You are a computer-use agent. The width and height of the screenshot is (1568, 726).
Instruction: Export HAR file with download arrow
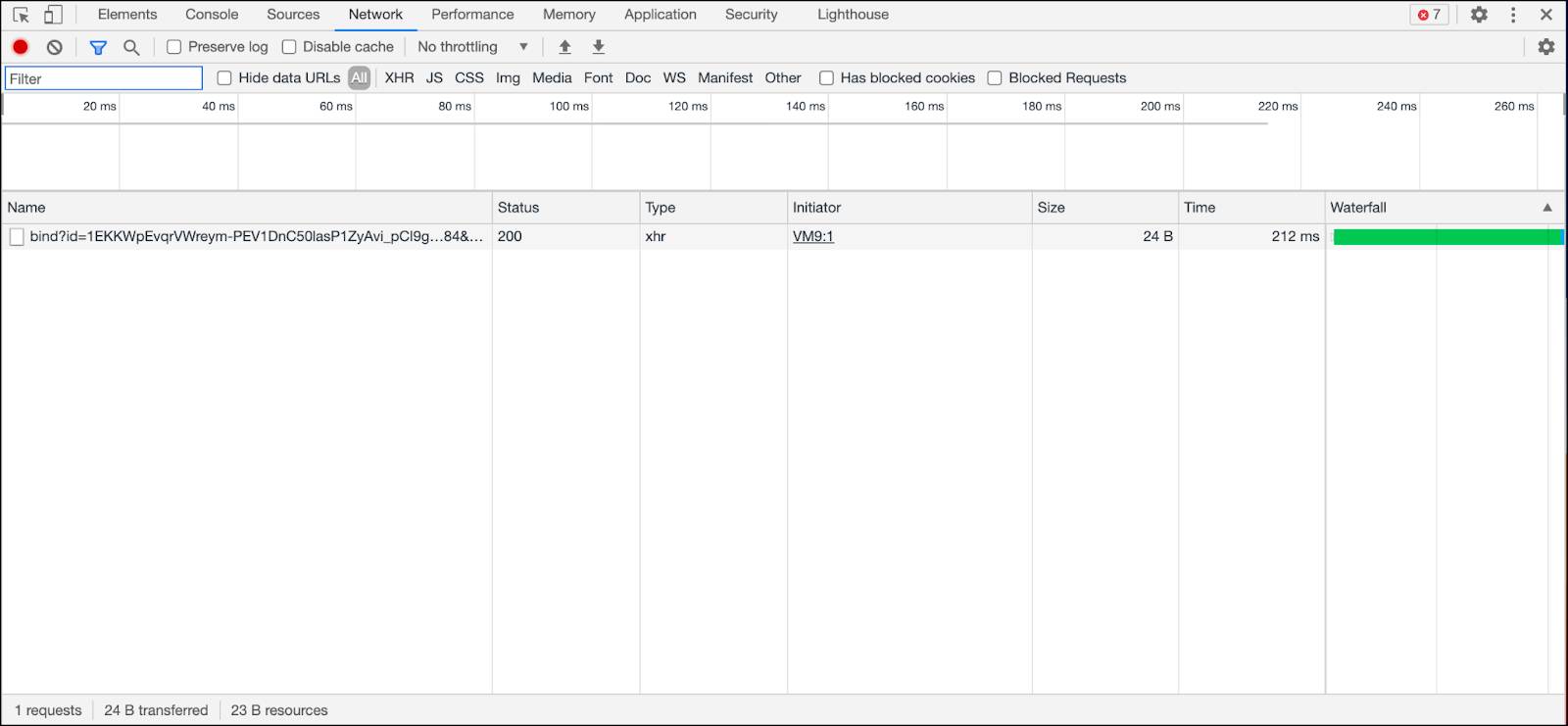coord(599,47)
